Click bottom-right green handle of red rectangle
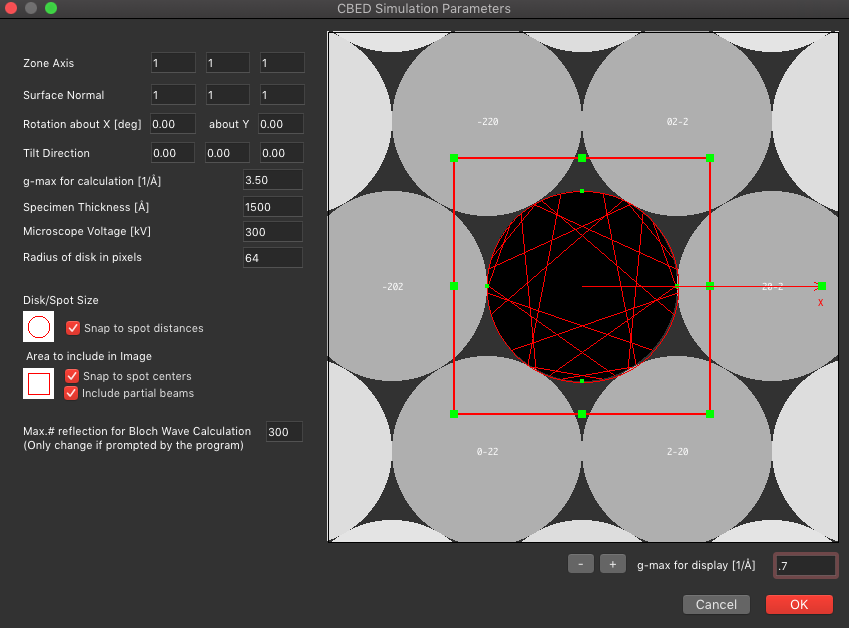 tap(710, 414)
